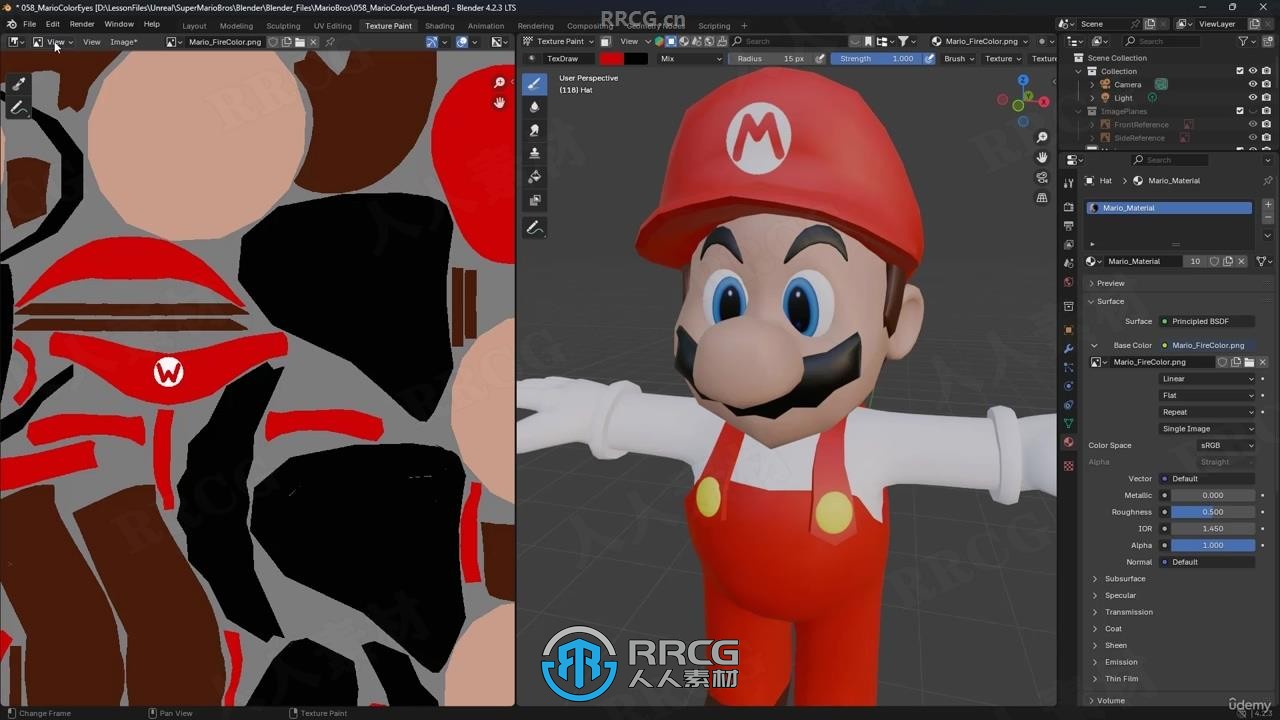Viewport: 1280px width, 720px height.
Task: Toggle Collection exclude checkbox
Action: [1240, 71]
